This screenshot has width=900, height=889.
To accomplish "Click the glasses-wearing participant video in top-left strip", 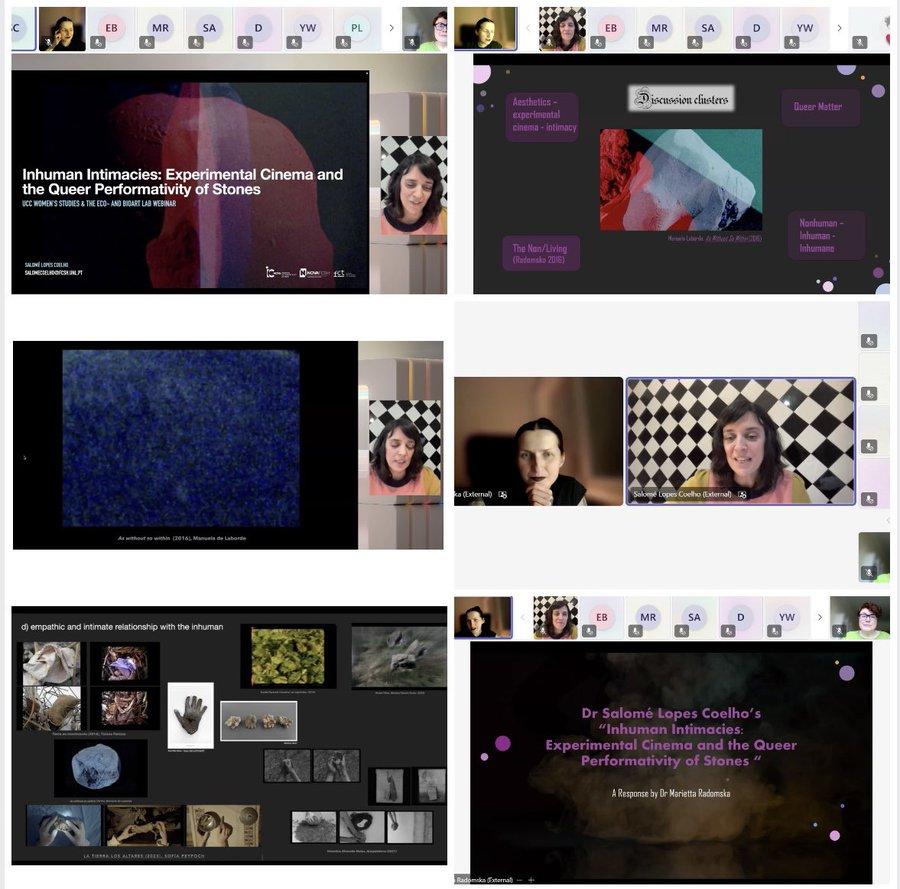I will [x=425, y=29].
